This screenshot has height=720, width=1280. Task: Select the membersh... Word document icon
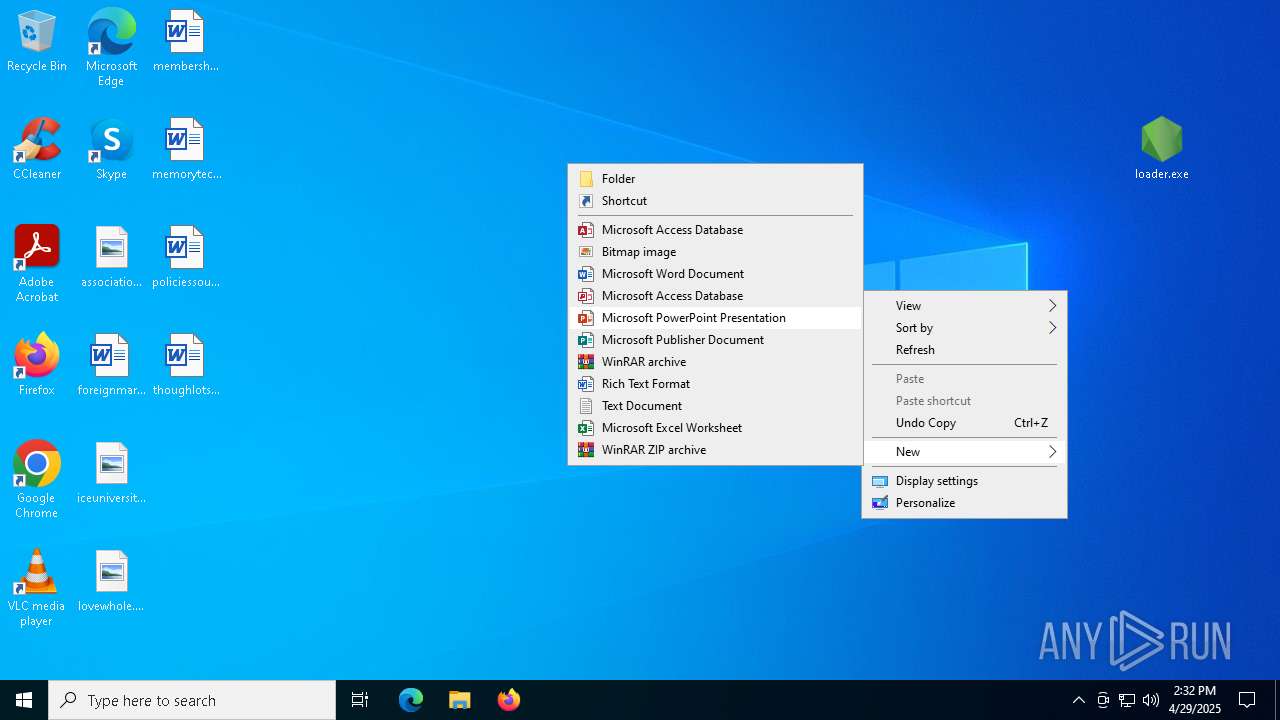click(186, 42)
